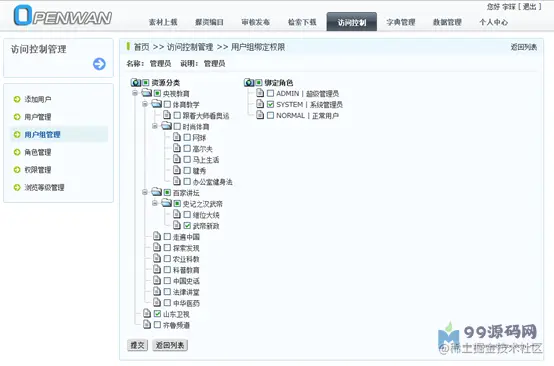Viewport: 554px width, 366px height.
Task: Click the folder icon of 史记之汉武帝
Action: [x=166, y=203]
